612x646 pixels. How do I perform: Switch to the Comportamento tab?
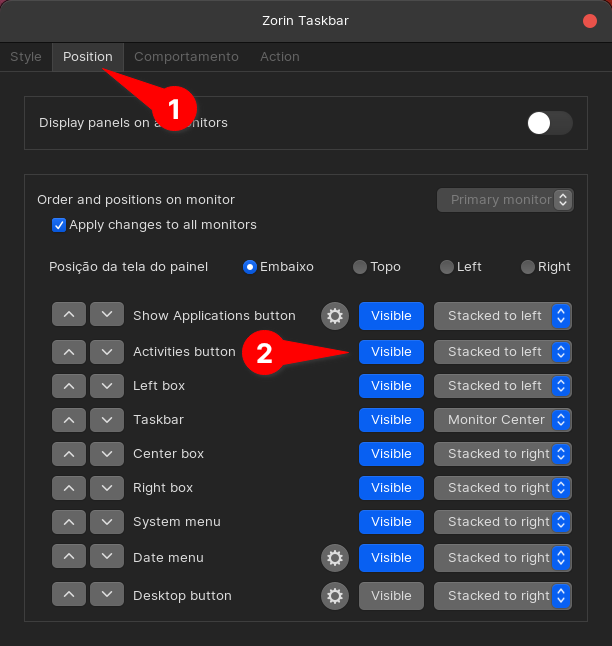point(186,57)
